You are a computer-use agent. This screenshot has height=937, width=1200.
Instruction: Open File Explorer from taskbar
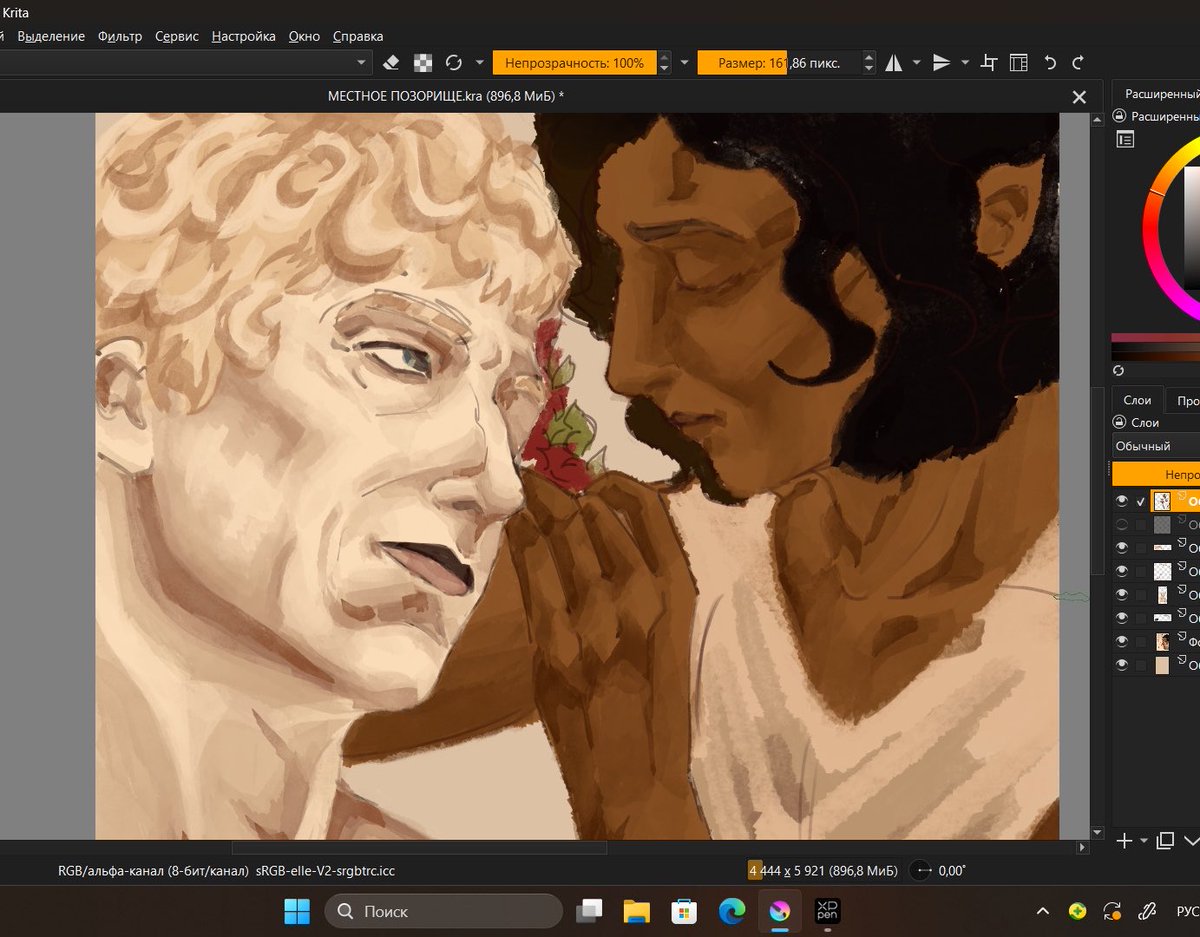pos(637,911)
